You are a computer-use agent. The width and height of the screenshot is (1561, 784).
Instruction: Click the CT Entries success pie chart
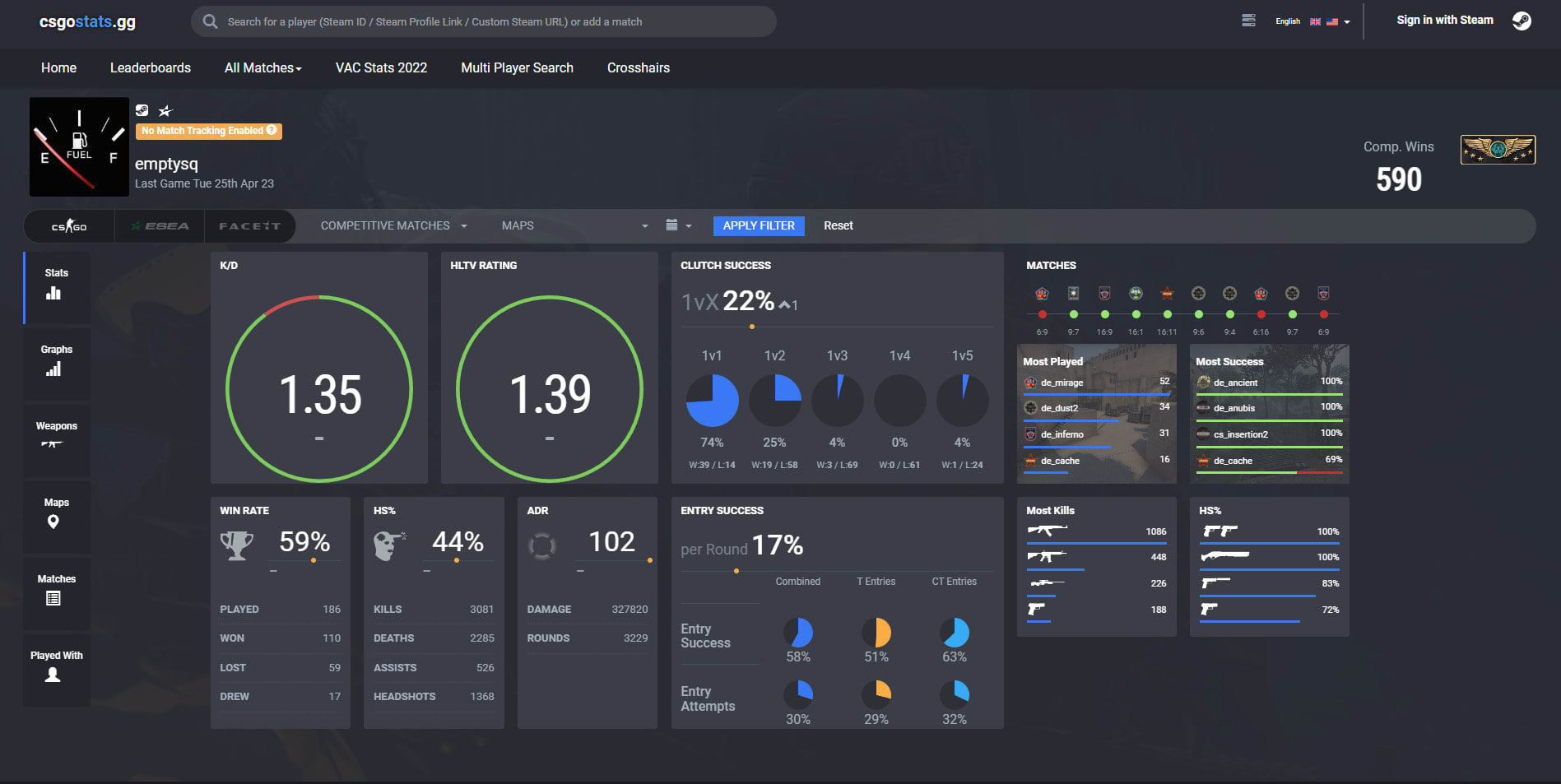(955, 633)
